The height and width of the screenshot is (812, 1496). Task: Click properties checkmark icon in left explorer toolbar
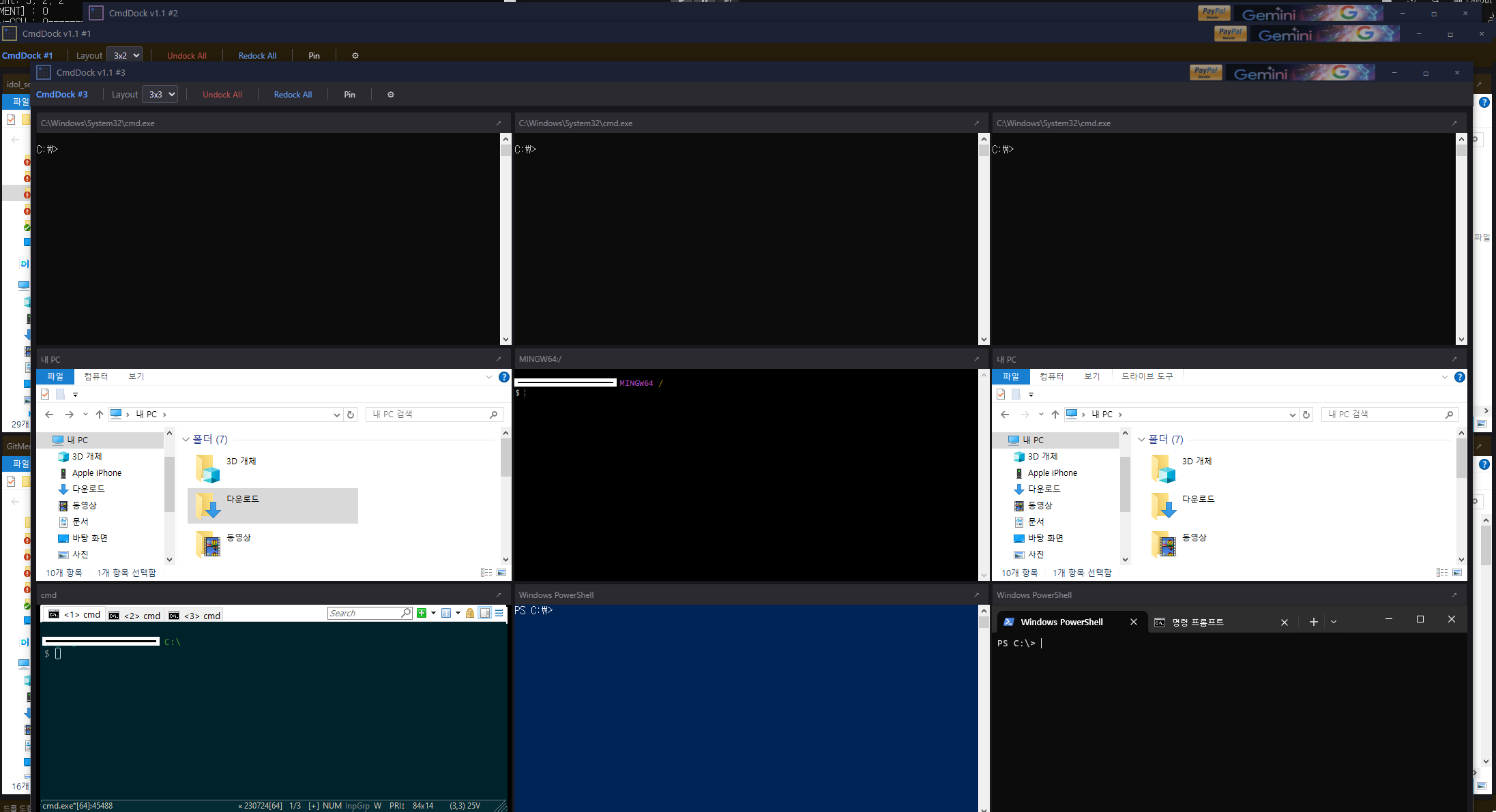[x=45, y=394]
